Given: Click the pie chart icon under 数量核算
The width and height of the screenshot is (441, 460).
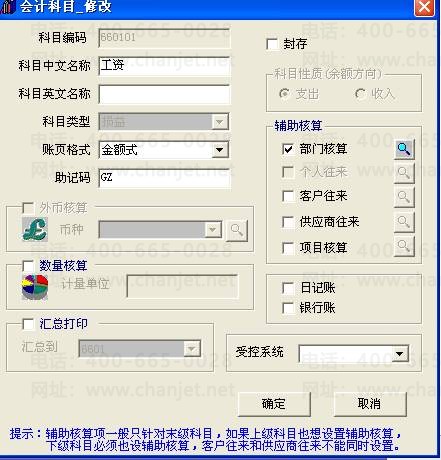Looking at the screenshot, I should pos(35,287).
